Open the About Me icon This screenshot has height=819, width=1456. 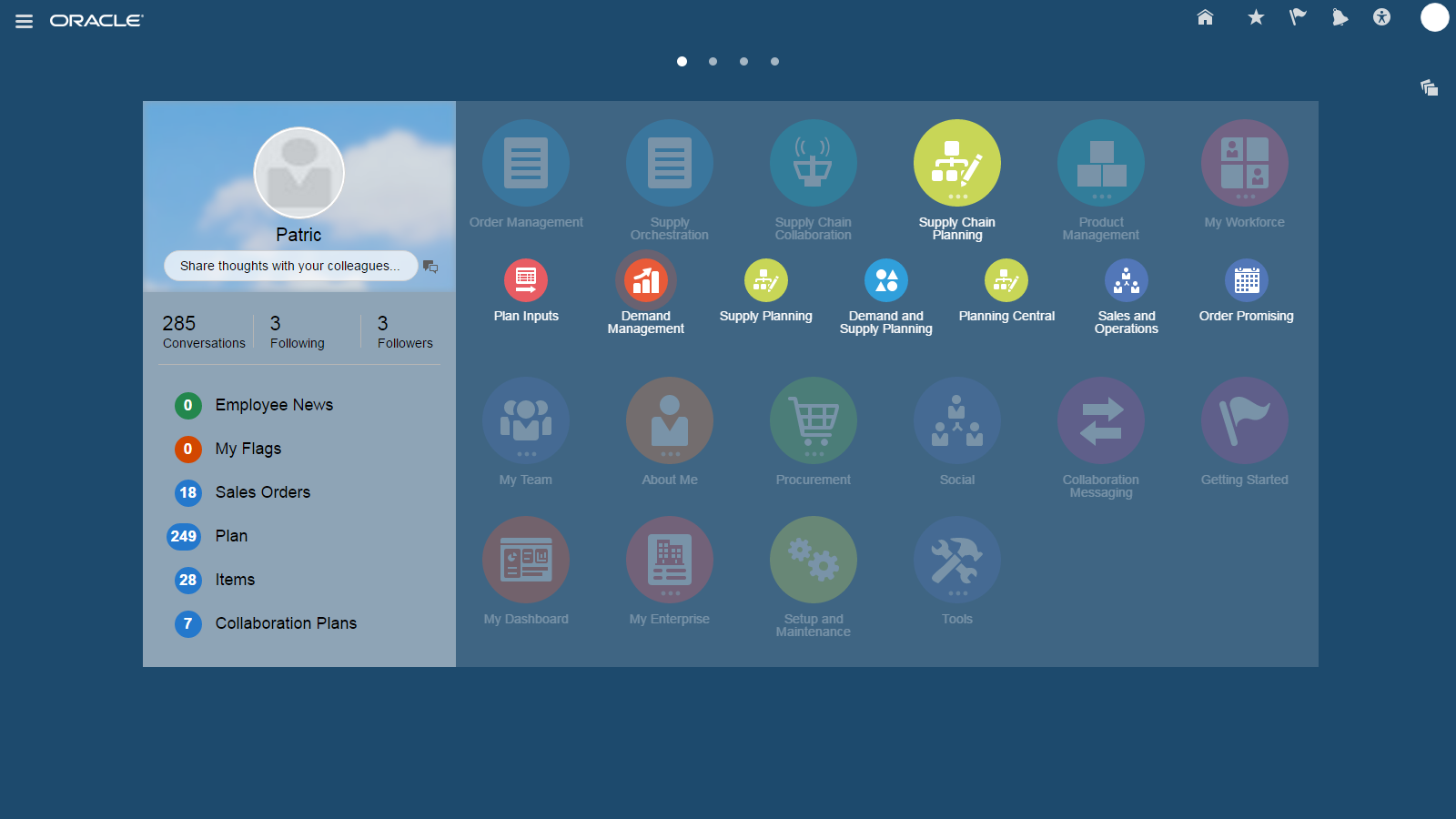click(x=670, y=420)
